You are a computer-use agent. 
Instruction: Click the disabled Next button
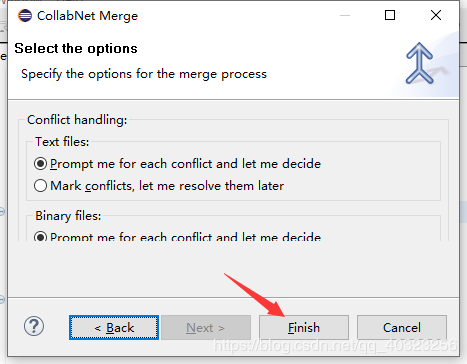[x=206, y=328]
